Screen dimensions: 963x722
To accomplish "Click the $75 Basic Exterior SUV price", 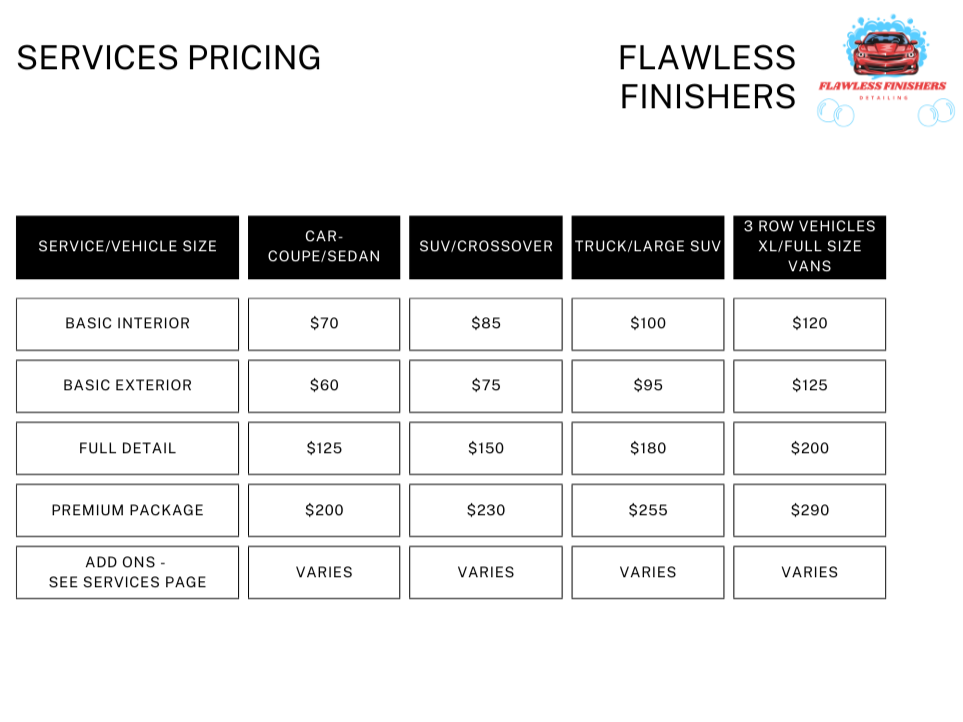I will coord(486,386).
